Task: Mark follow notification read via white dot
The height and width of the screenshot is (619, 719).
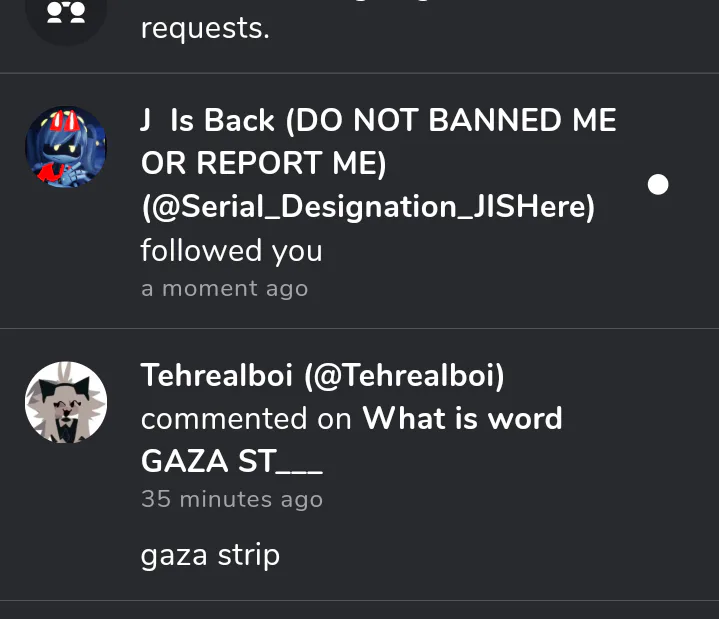Action: coord(658,184)
